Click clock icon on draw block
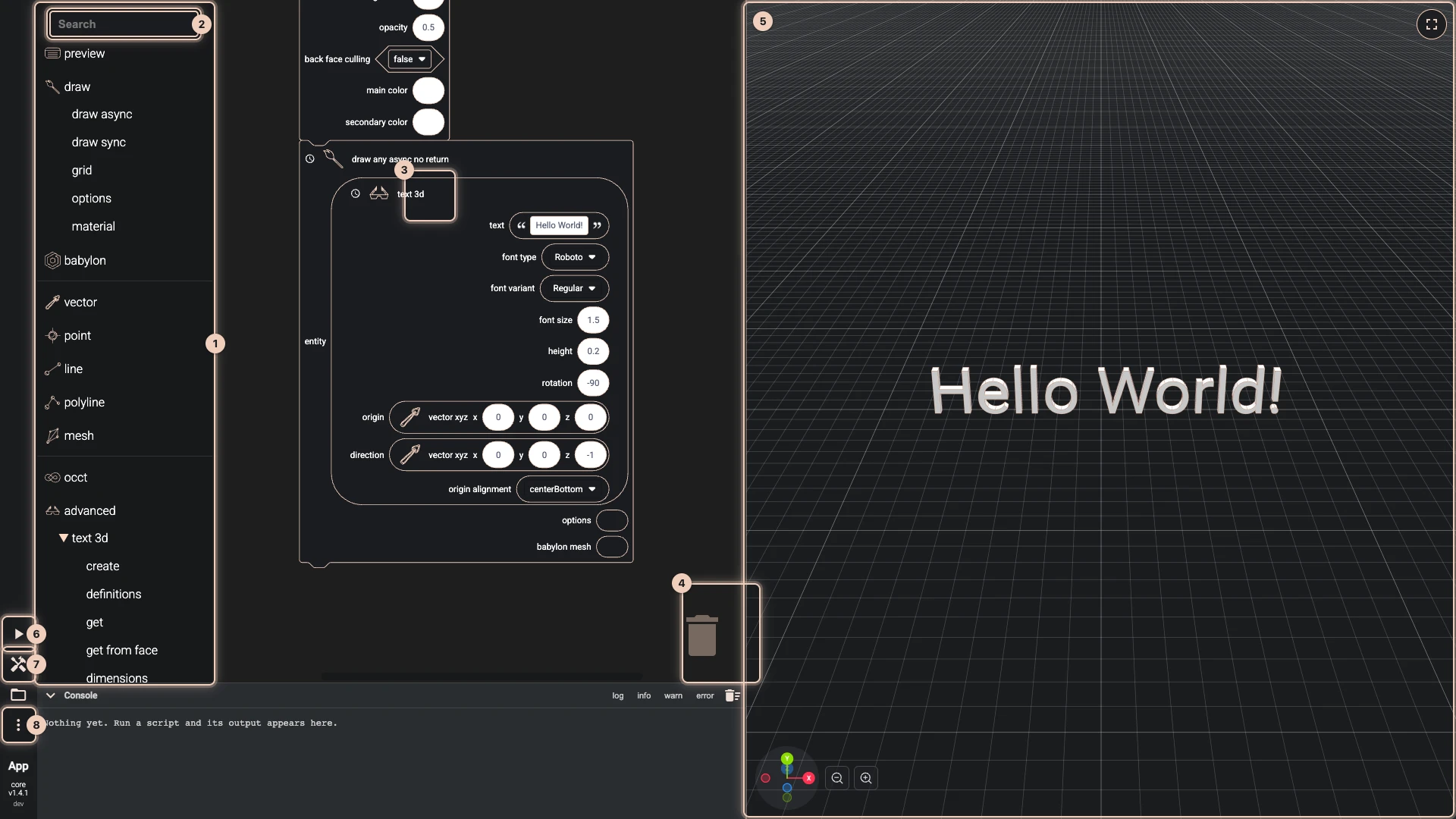 tap(310, 159)
